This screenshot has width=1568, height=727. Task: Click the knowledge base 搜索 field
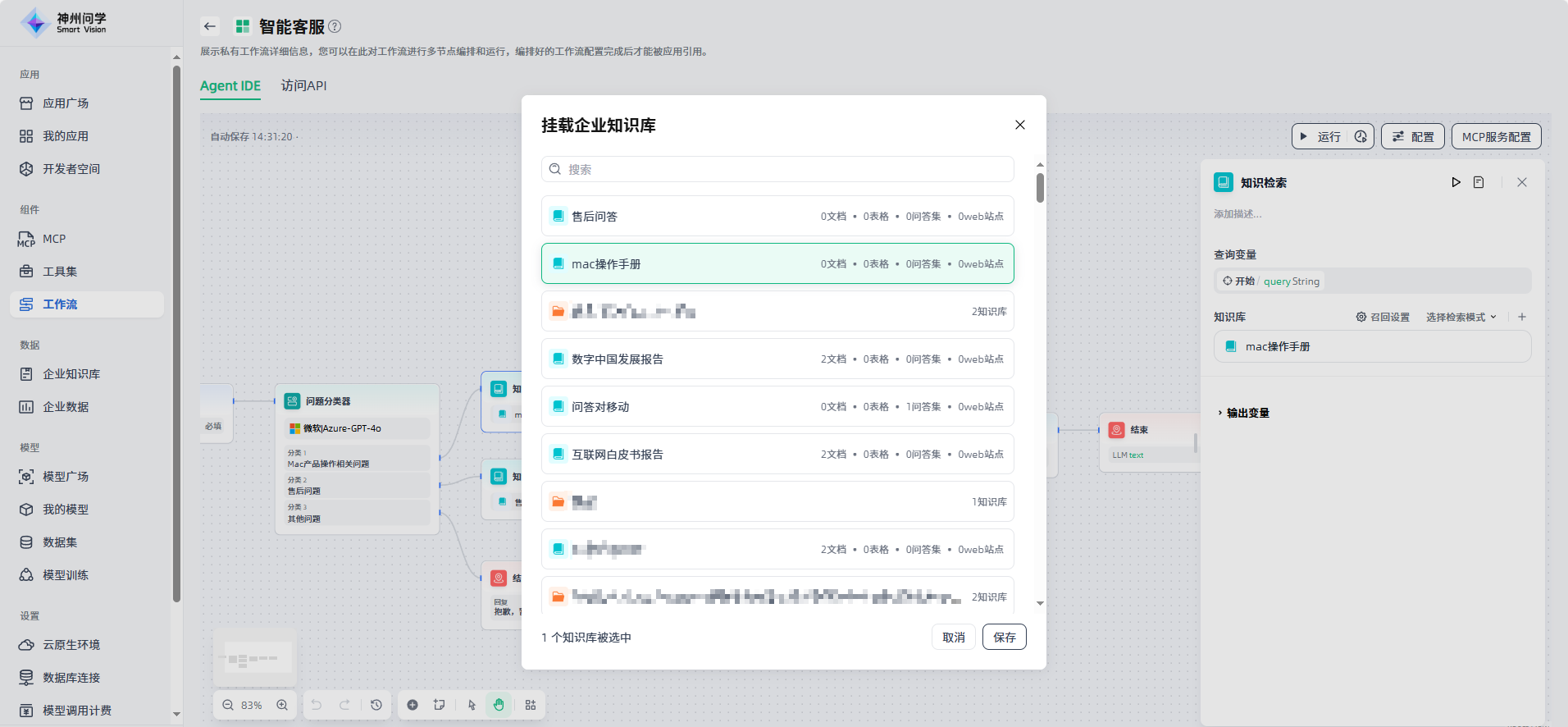point(777,170)
